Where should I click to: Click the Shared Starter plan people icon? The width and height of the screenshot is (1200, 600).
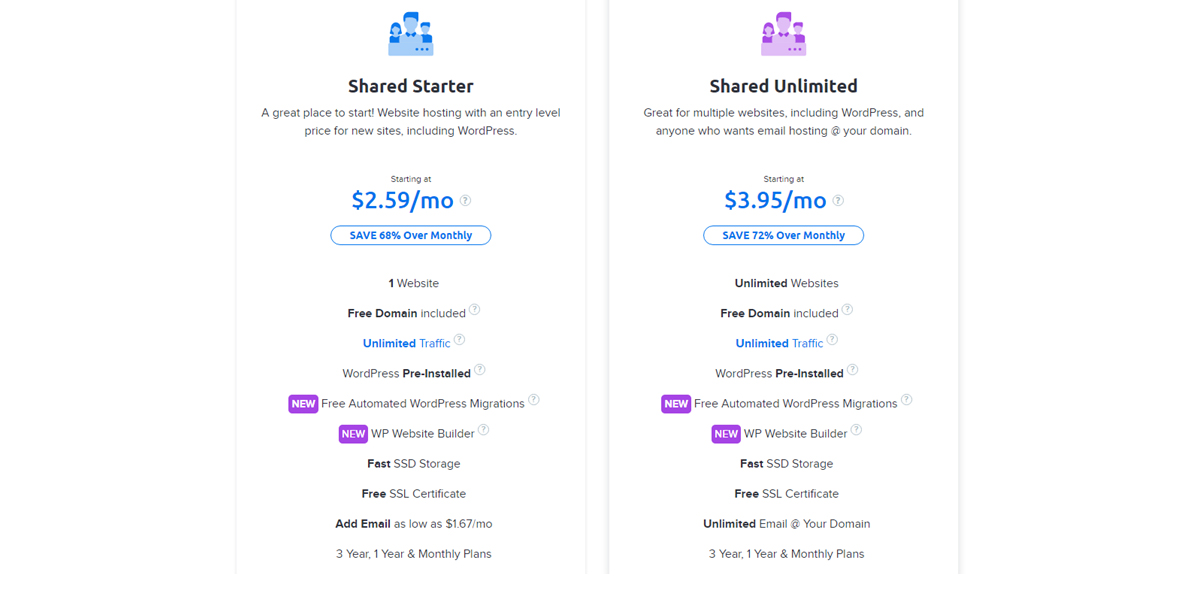pyautogui.click(x=410, y=35)
